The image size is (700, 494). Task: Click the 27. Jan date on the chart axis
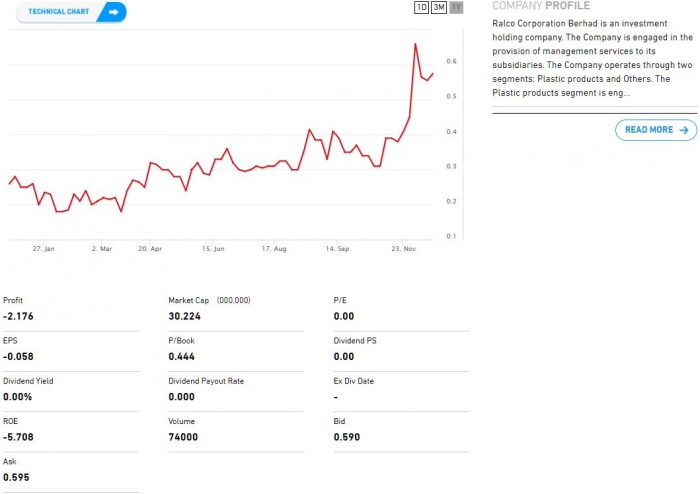coord(44,248)
